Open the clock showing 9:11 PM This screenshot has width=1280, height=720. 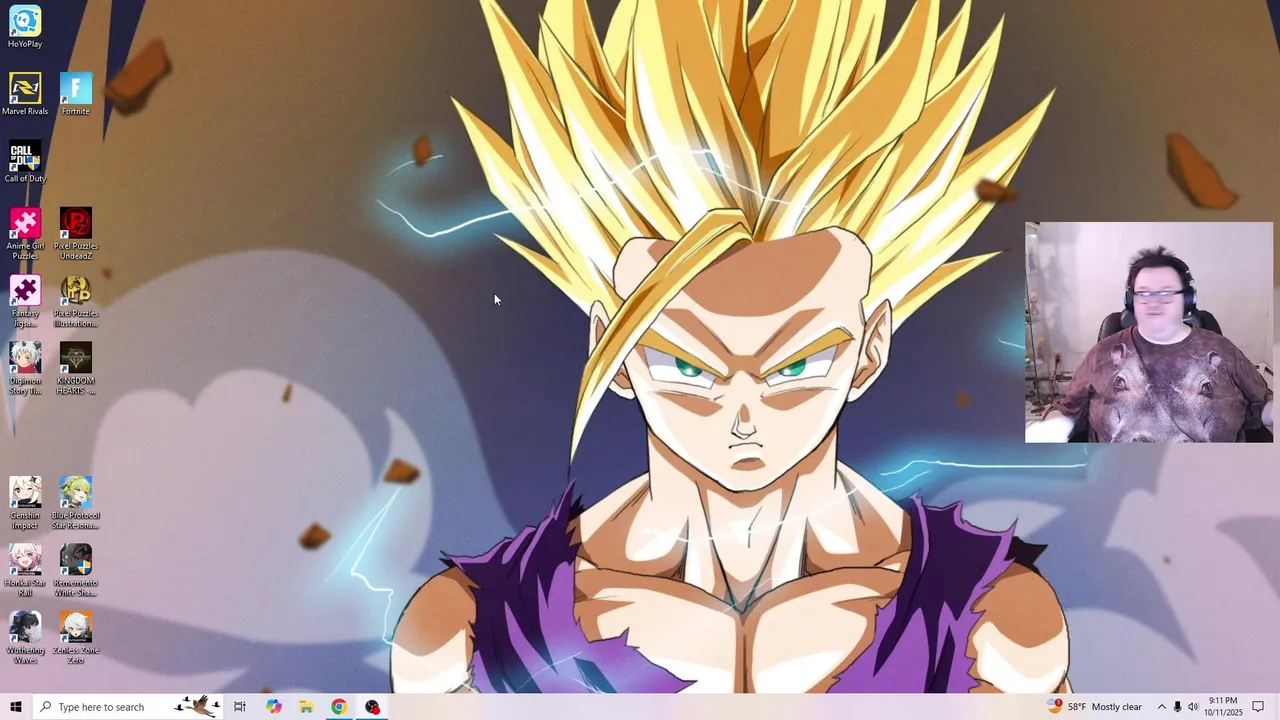(x=1223, y=707)
